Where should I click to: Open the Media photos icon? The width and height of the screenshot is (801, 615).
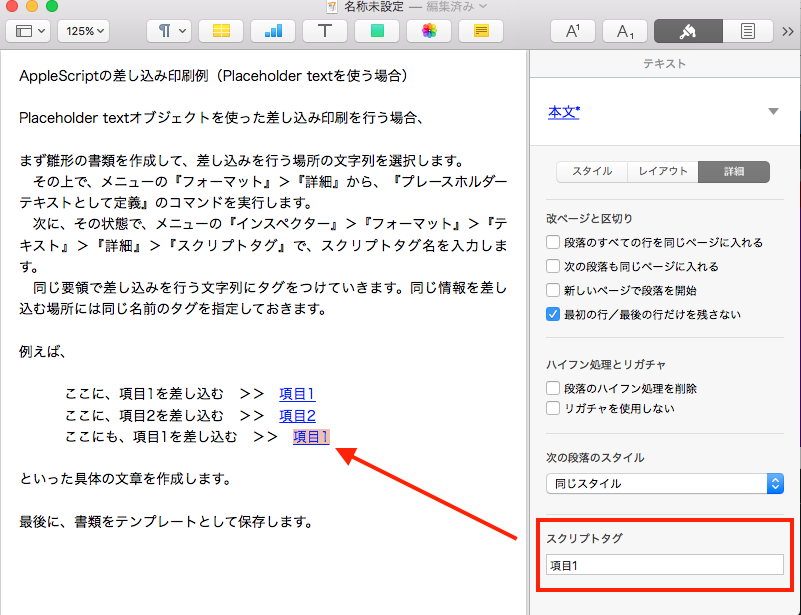pyautogui.click(x=429, y=31)
